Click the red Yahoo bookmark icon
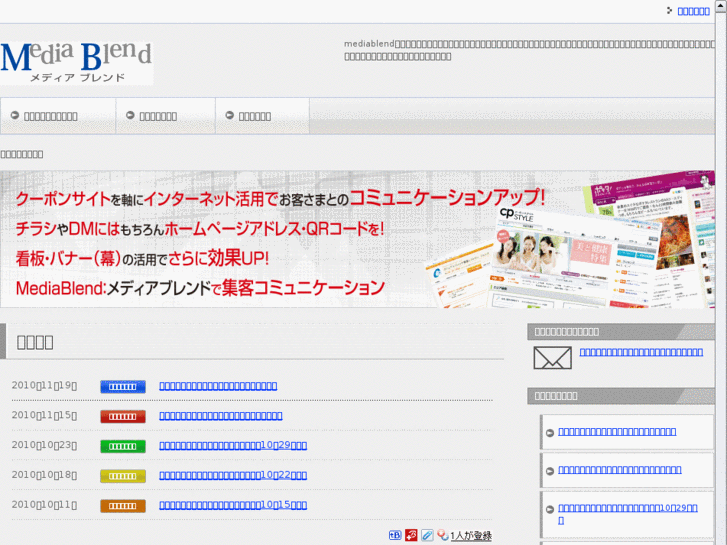 pos(411,535)
